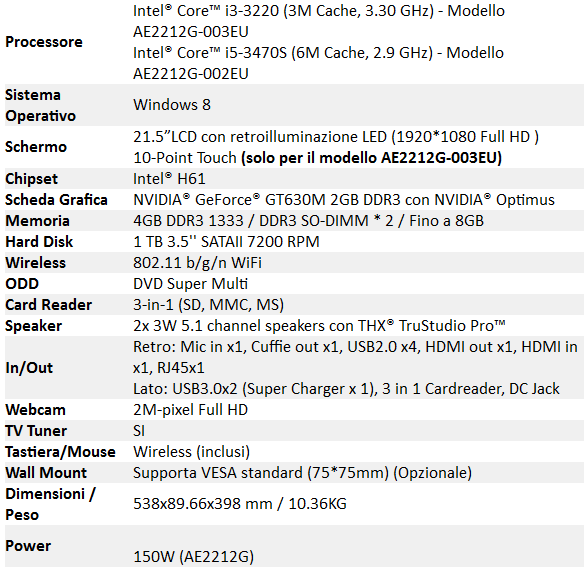584x570 pixels.
Task: Click the Card Reader row label
Action: [x=48, y=305]
